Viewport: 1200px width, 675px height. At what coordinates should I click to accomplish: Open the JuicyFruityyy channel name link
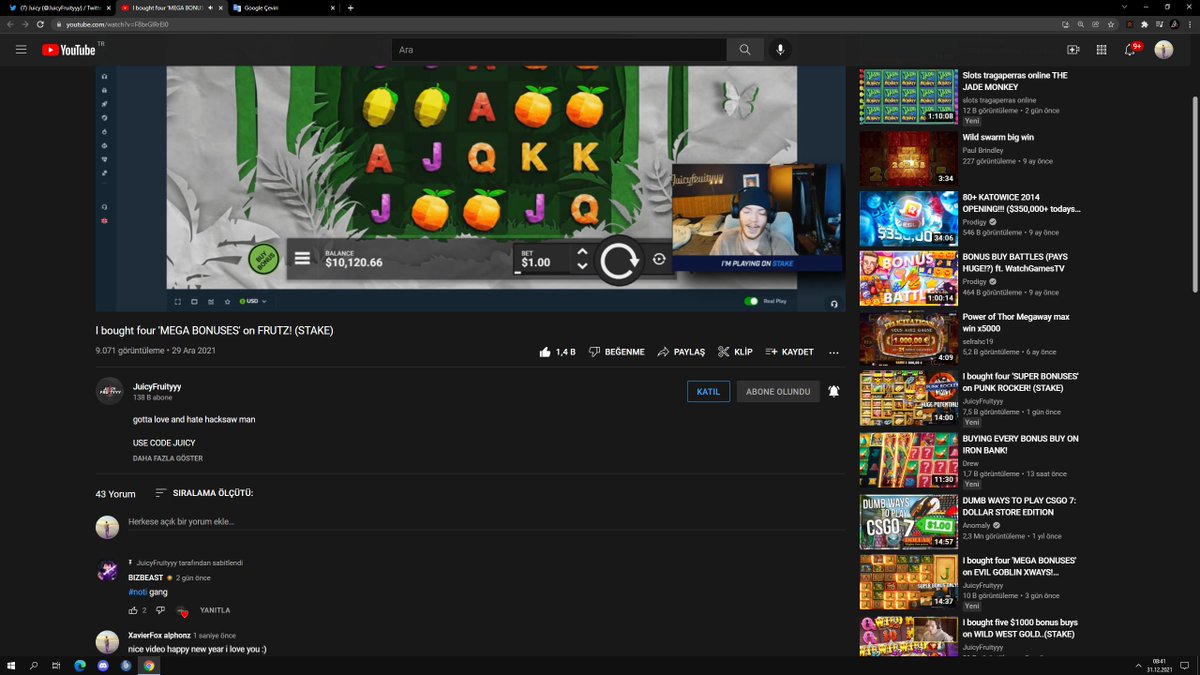pyautogui.click(x=157, y=386)
